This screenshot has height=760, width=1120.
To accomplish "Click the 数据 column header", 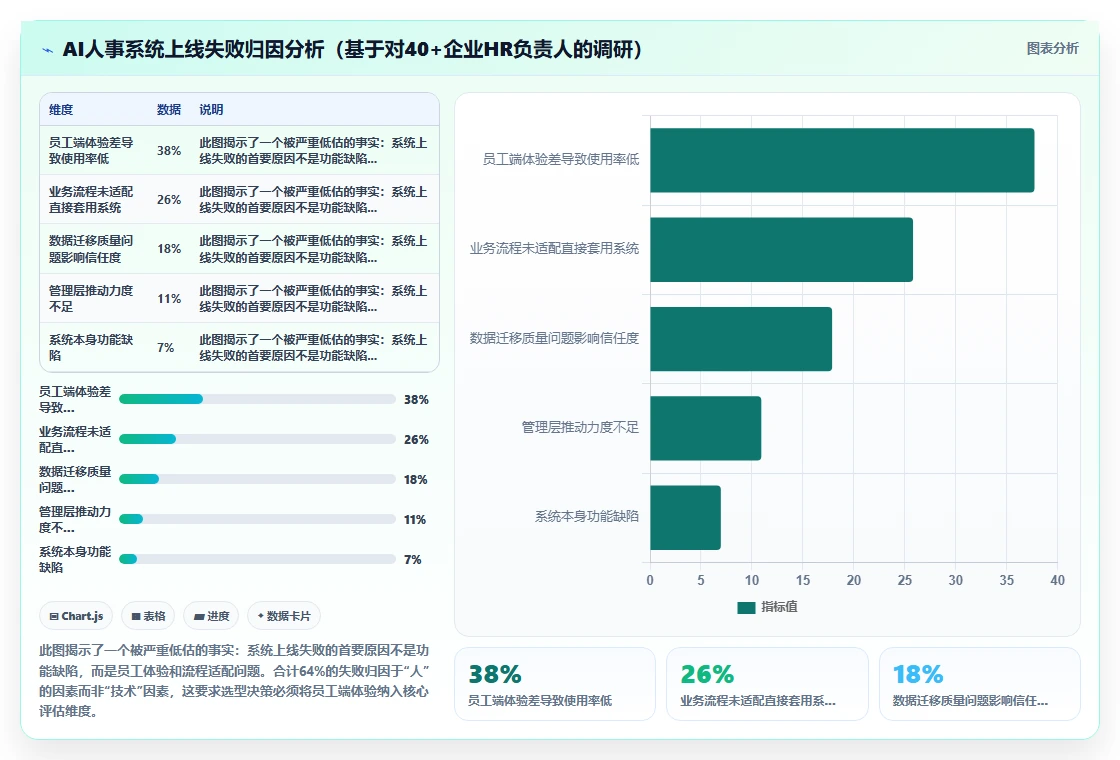I will (169, 109).
